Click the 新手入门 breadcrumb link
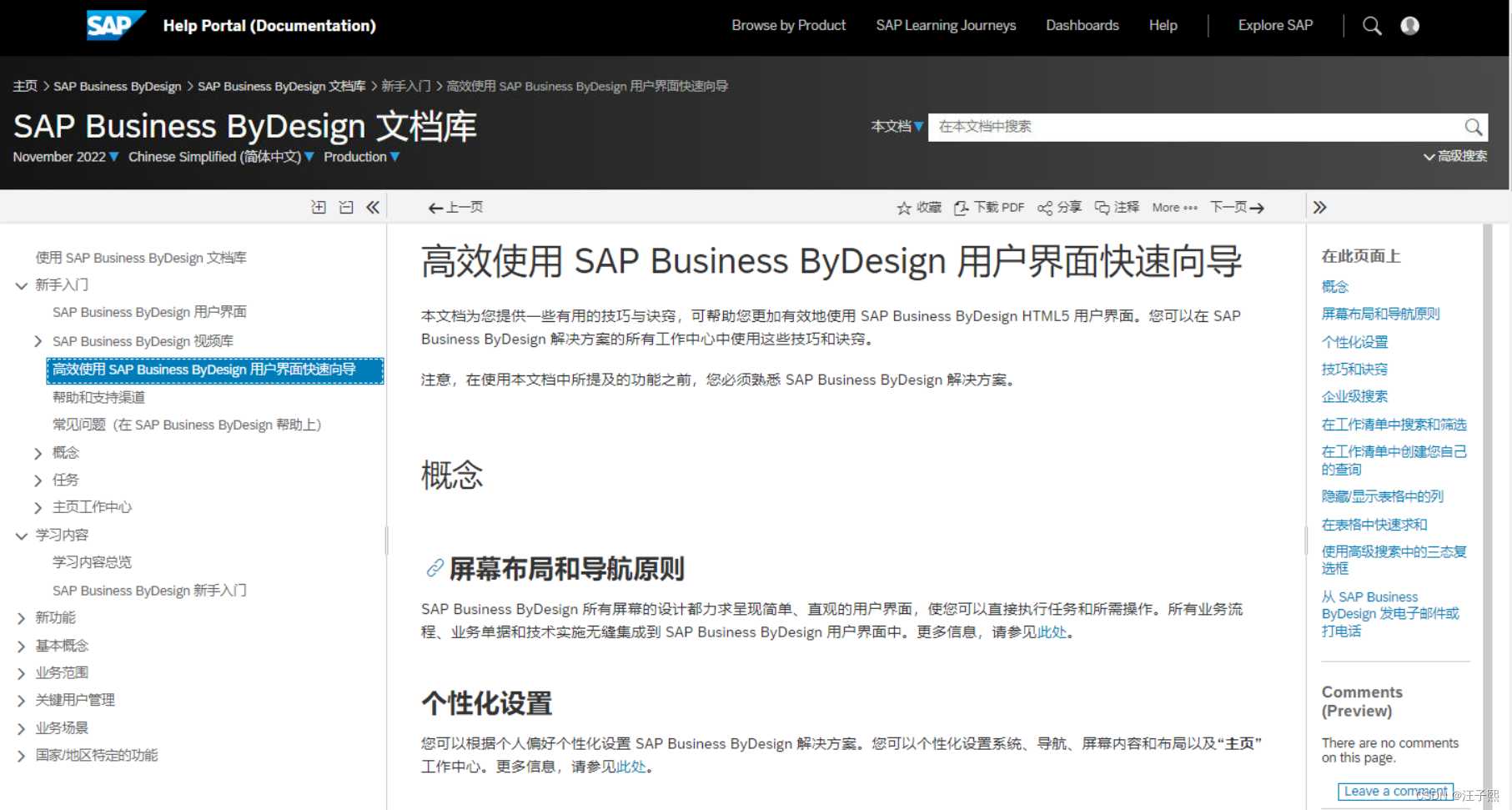 406,86
